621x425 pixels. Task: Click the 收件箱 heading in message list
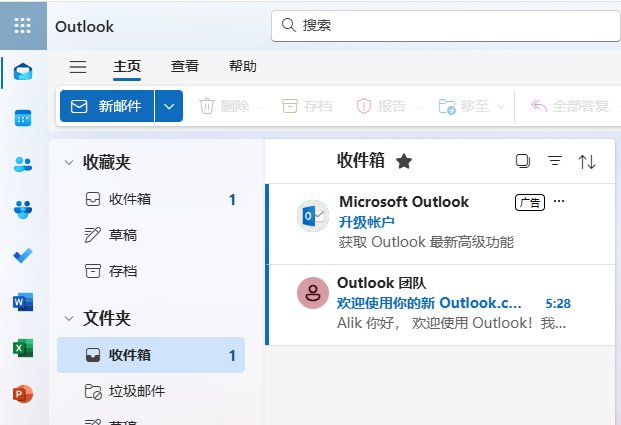[x=361, y=161]
